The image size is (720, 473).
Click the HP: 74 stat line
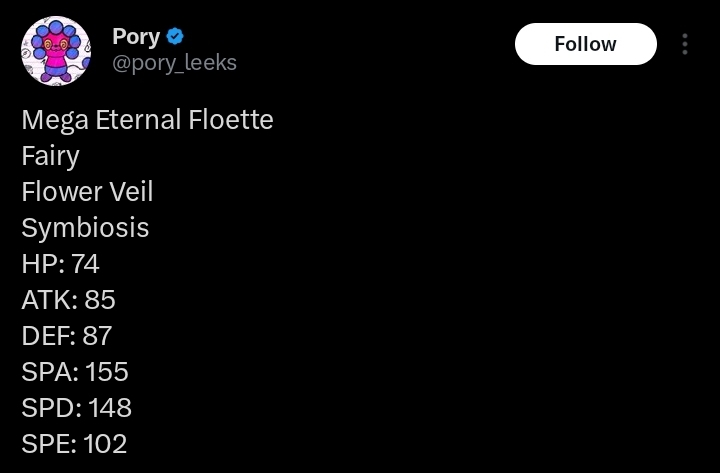(60, 264)
